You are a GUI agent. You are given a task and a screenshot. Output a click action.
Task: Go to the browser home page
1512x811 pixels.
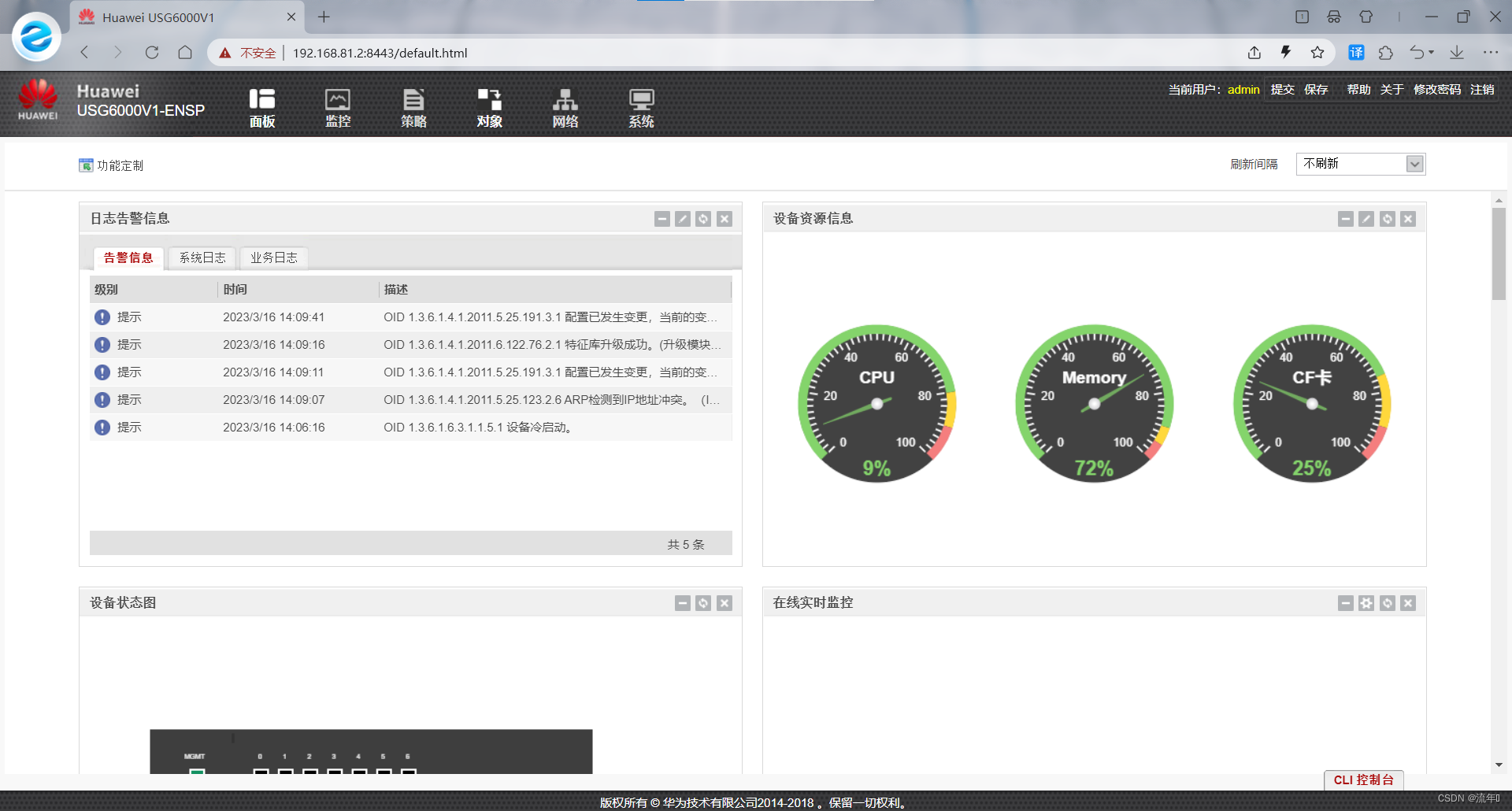pos(185,53)
